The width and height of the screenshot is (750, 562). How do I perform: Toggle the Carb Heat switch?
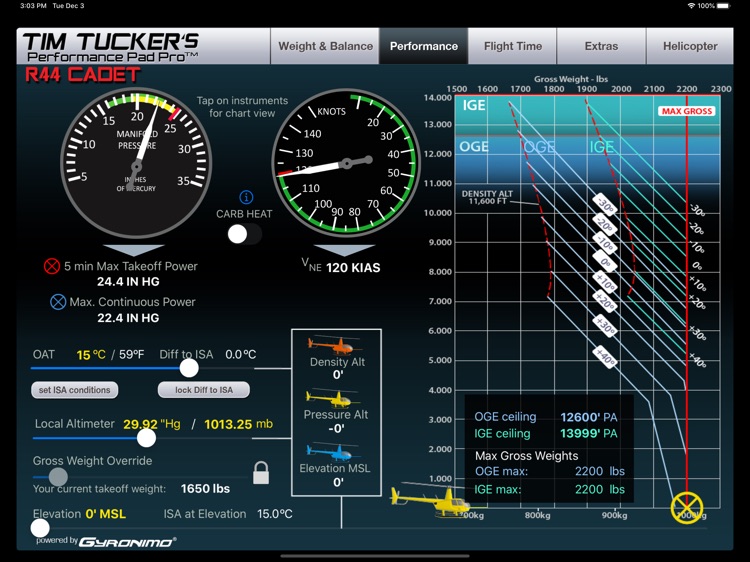coord(245,234)
